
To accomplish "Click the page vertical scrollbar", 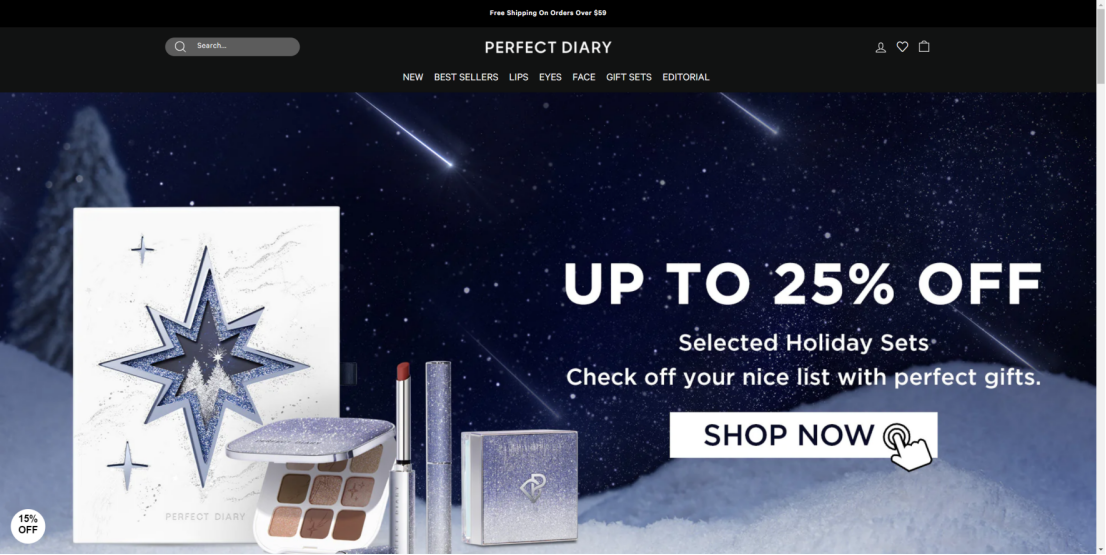I will point(1101,277).
